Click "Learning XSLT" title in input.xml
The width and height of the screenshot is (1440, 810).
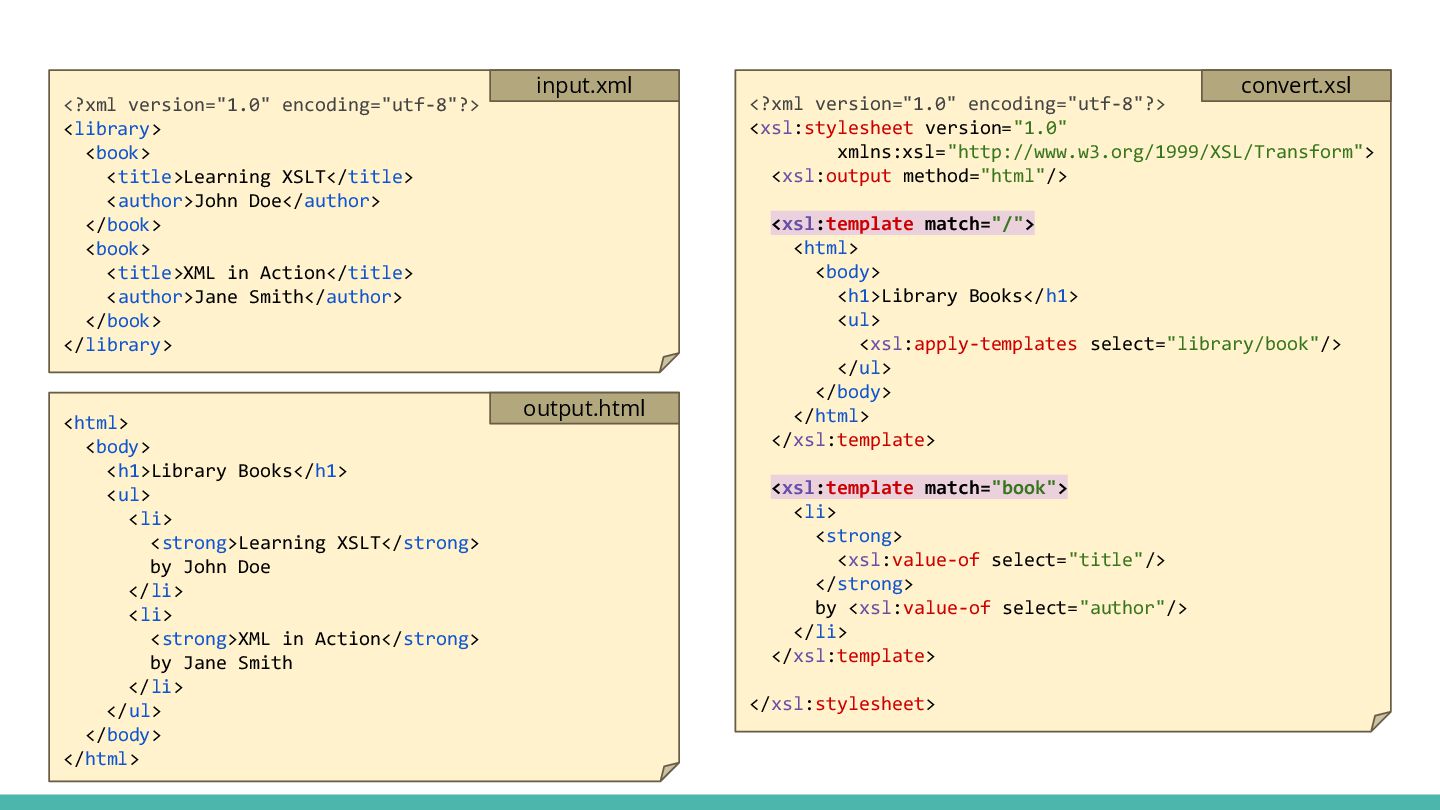coord(254,177)
